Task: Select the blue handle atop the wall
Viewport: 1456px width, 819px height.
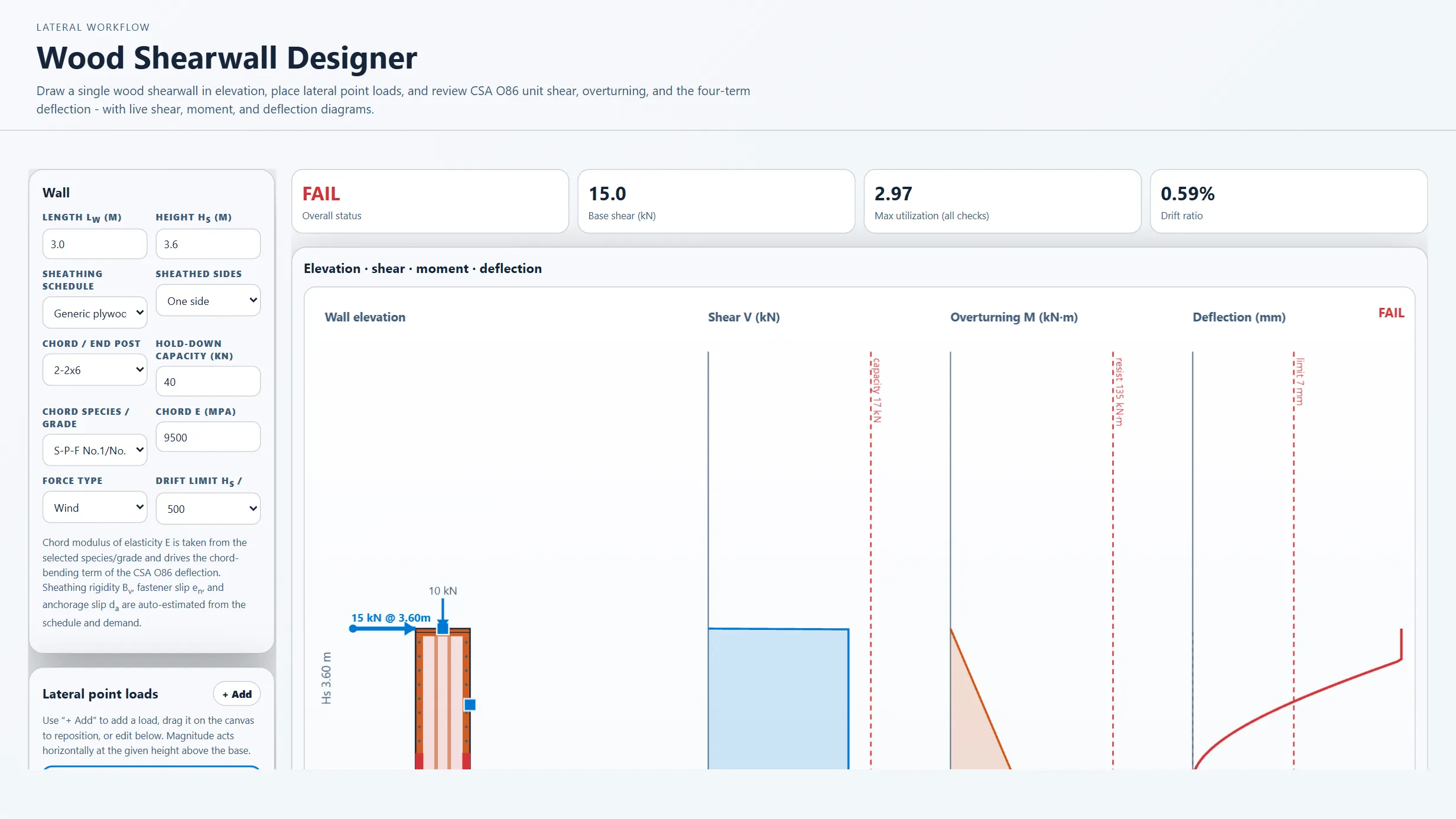Action: point(443,628)
